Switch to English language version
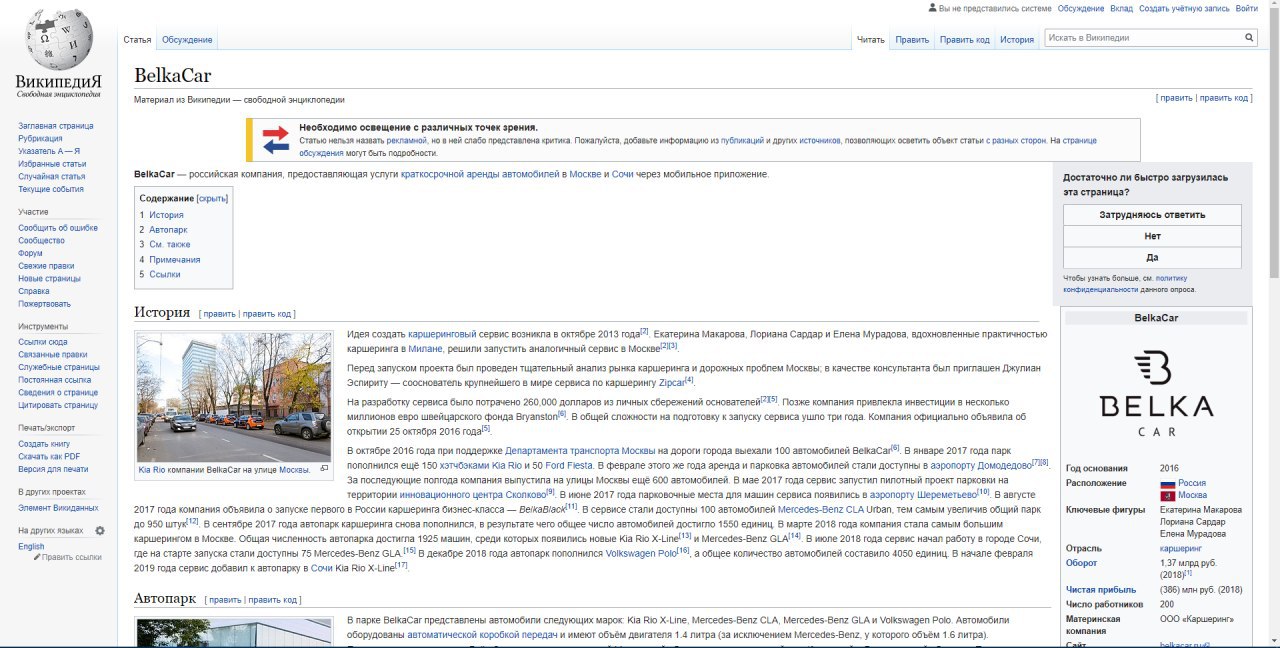The image size is (1280, 648). coord(31,546)
